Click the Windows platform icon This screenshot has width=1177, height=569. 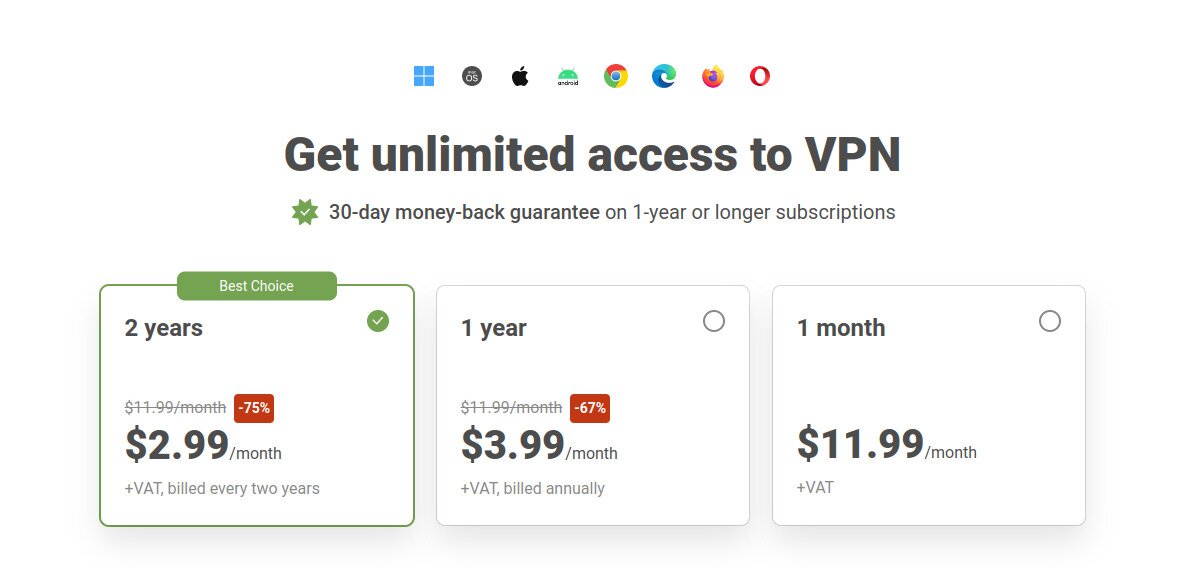(x=424, y=76)
